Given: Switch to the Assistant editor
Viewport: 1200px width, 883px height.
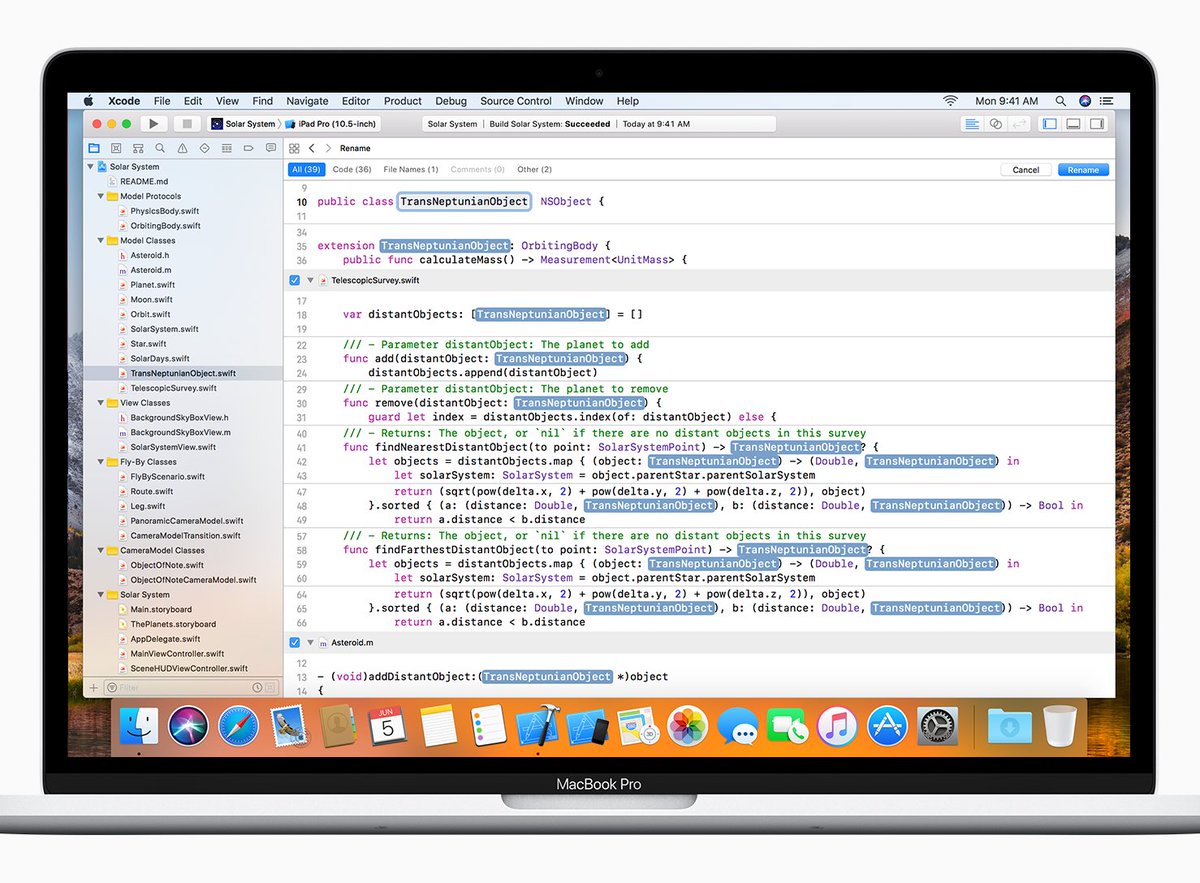Looking at the screenshot, I should click(995, 124).
